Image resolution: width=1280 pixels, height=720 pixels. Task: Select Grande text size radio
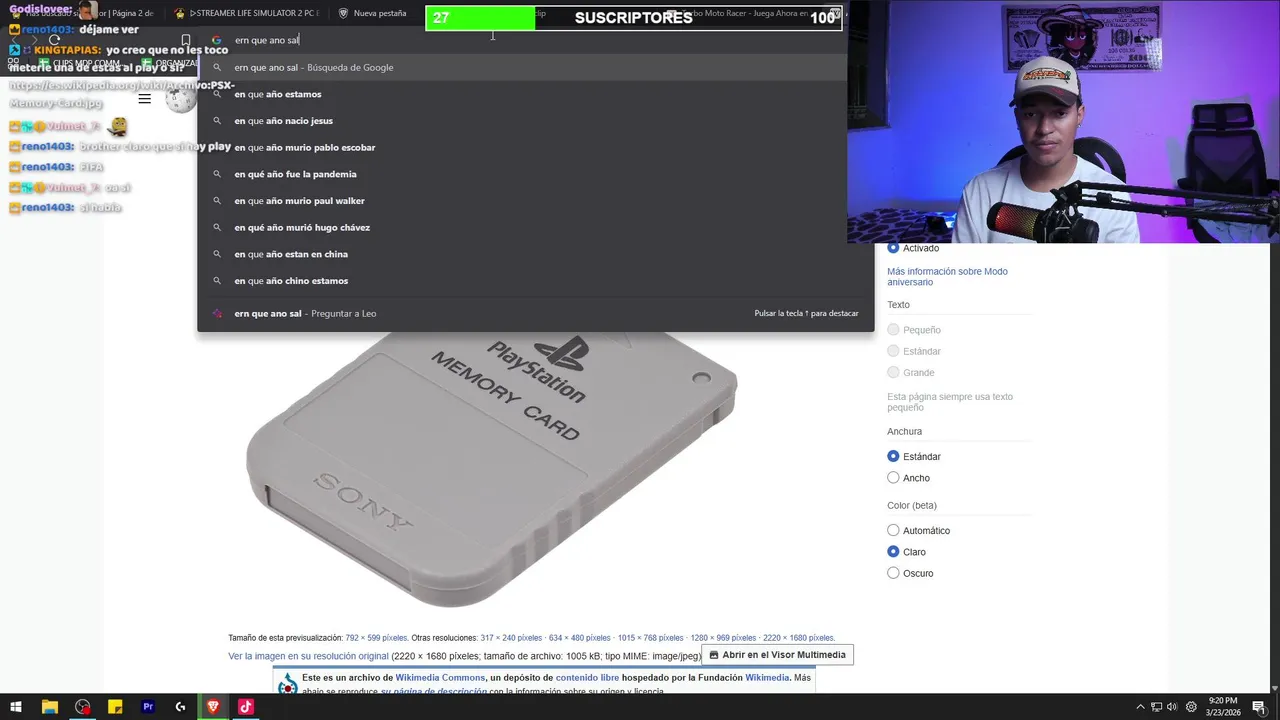[893, 372]
